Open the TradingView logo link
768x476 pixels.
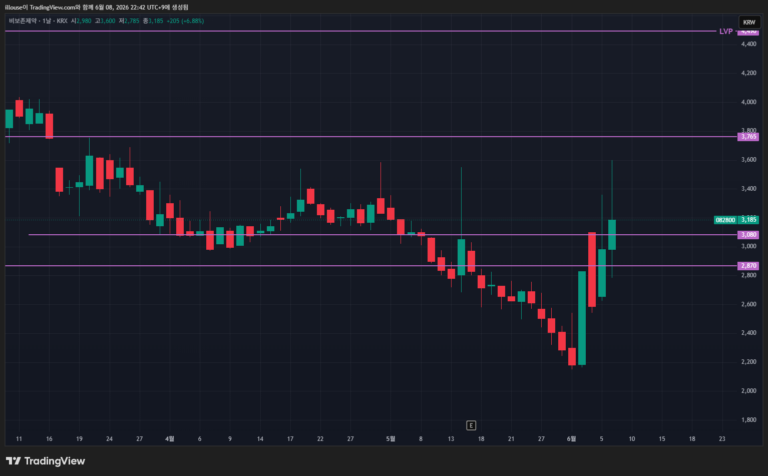pos(46,461)
